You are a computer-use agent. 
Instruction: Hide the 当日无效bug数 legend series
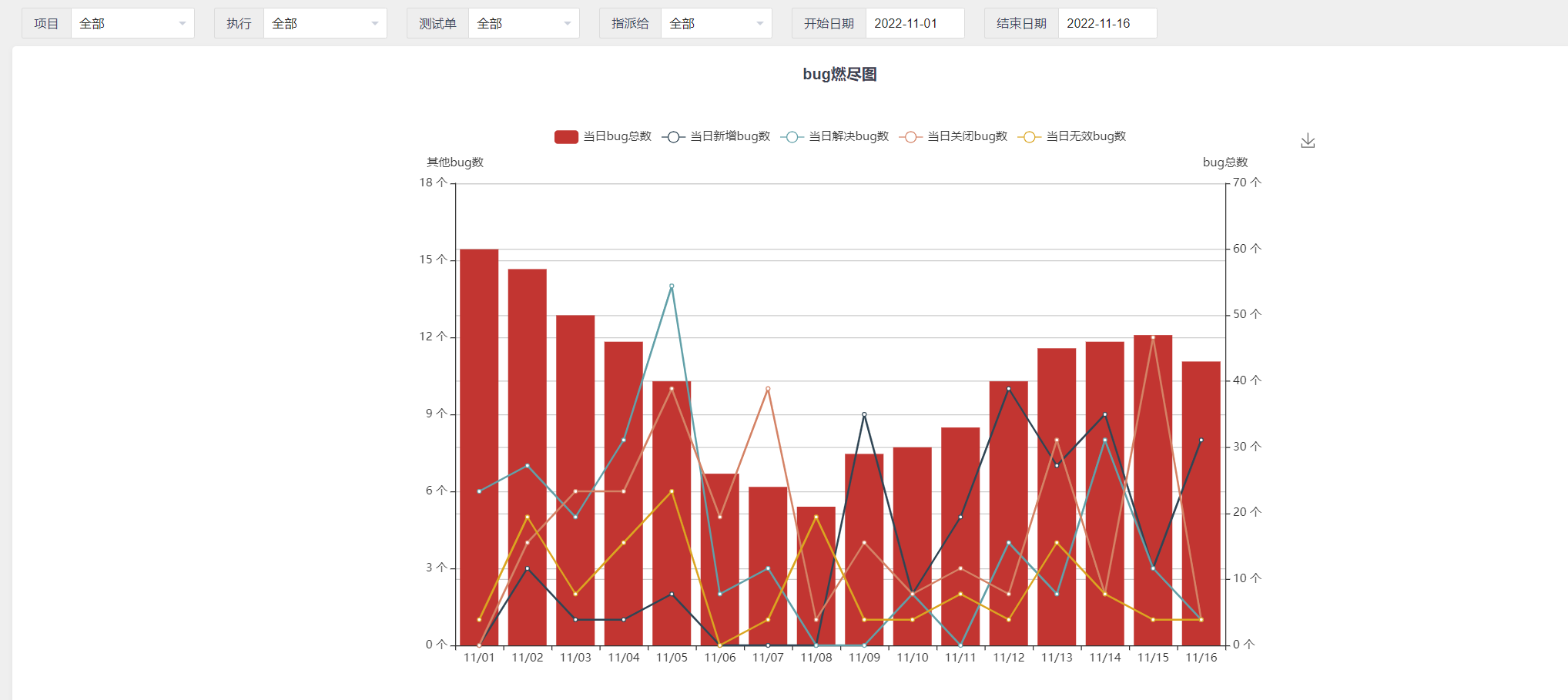click(1072, 136)
